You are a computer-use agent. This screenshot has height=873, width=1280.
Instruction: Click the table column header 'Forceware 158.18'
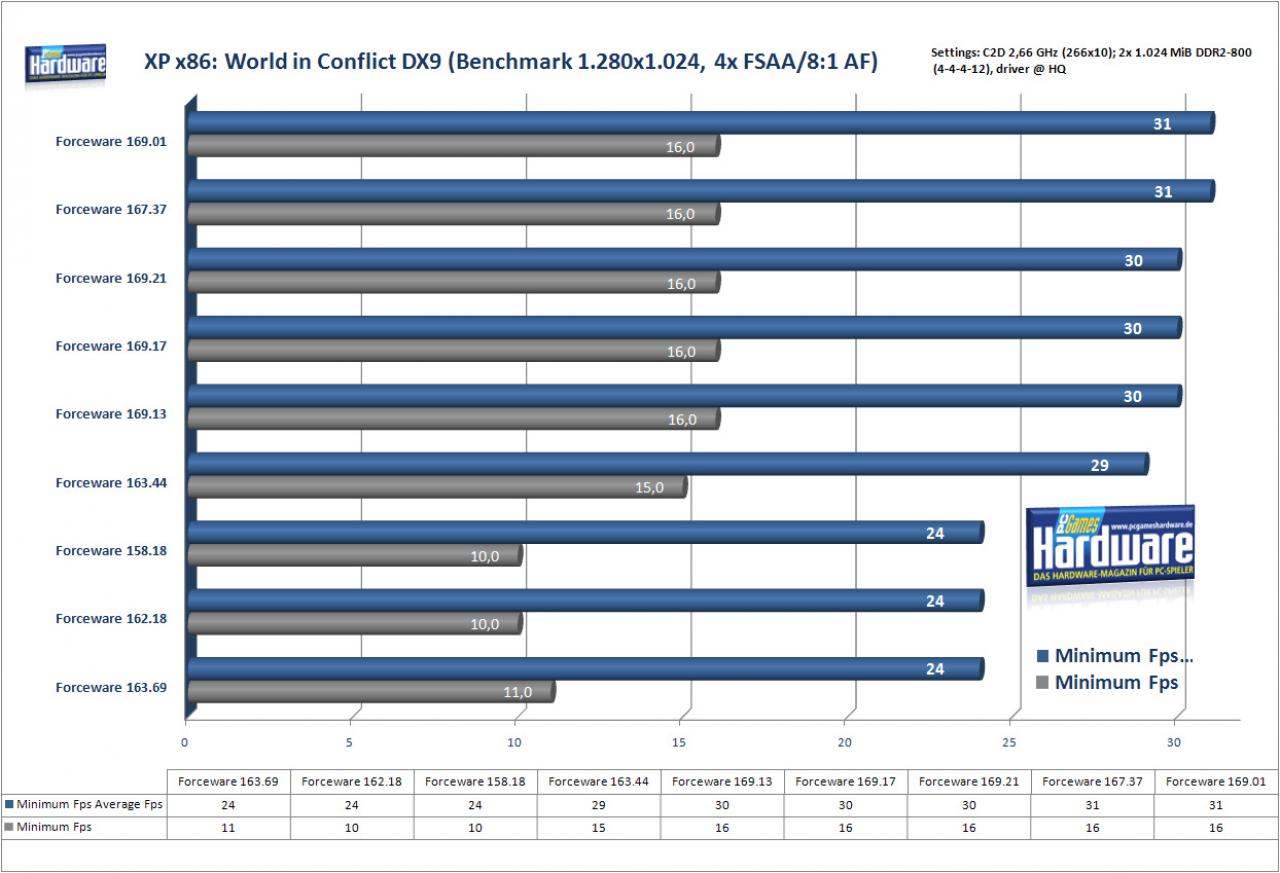coord(475,781)
